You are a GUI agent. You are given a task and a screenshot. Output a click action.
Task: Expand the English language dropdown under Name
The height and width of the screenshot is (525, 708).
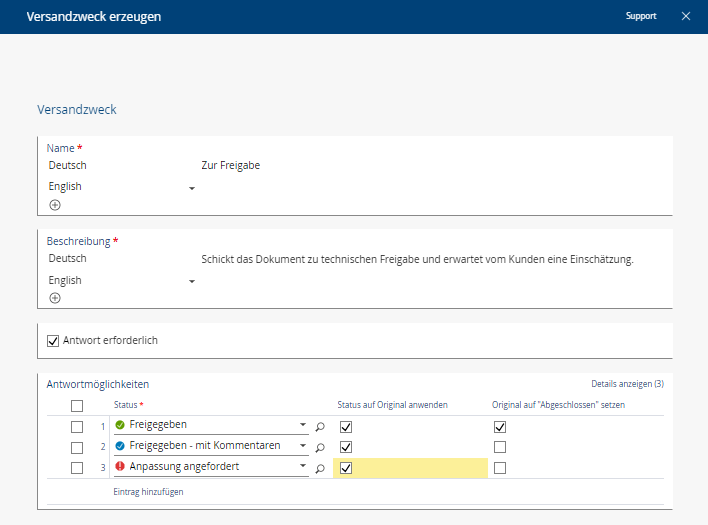pyautogui.click(x=191, y=187)
